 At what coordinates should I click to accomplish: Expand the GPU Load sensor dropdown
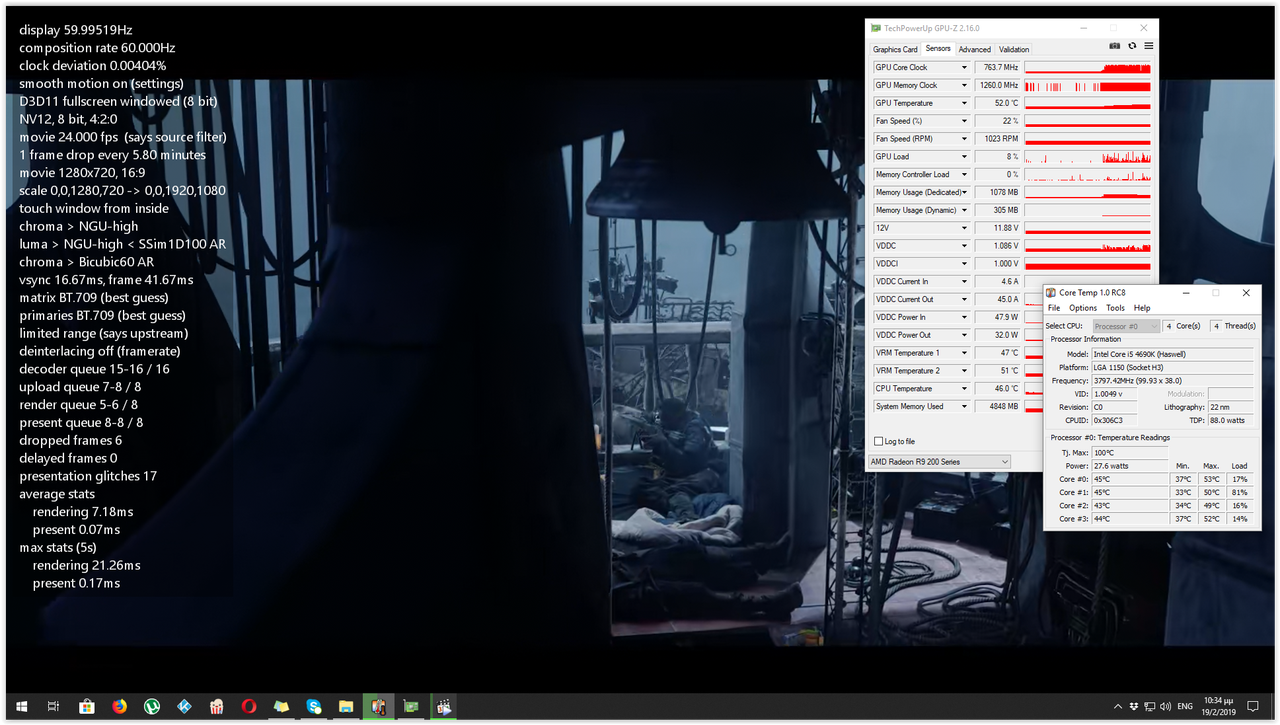(x=964, y=157)
